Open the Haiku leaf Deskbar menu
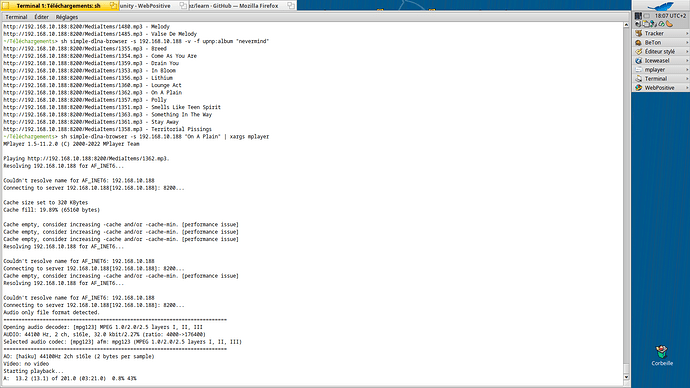 coord(661,6)
